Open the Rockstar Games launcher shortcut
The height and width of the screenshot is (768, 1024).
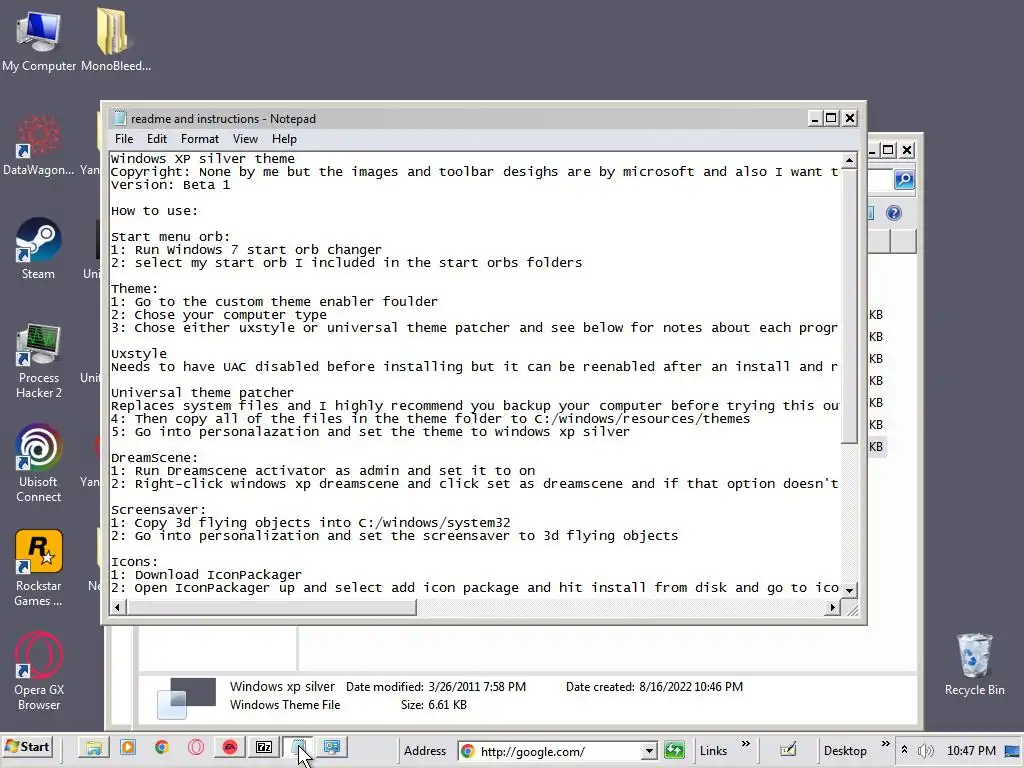[x=39, y=568]
